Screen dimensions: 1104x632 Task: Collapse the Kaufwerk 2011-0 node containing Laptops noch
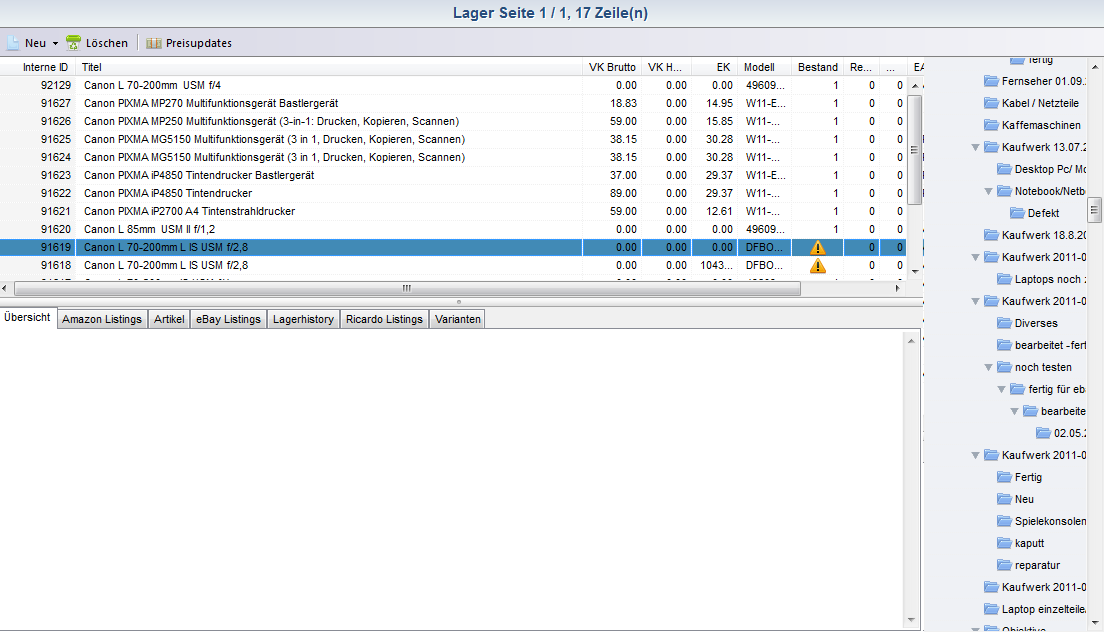pos(976,258)
